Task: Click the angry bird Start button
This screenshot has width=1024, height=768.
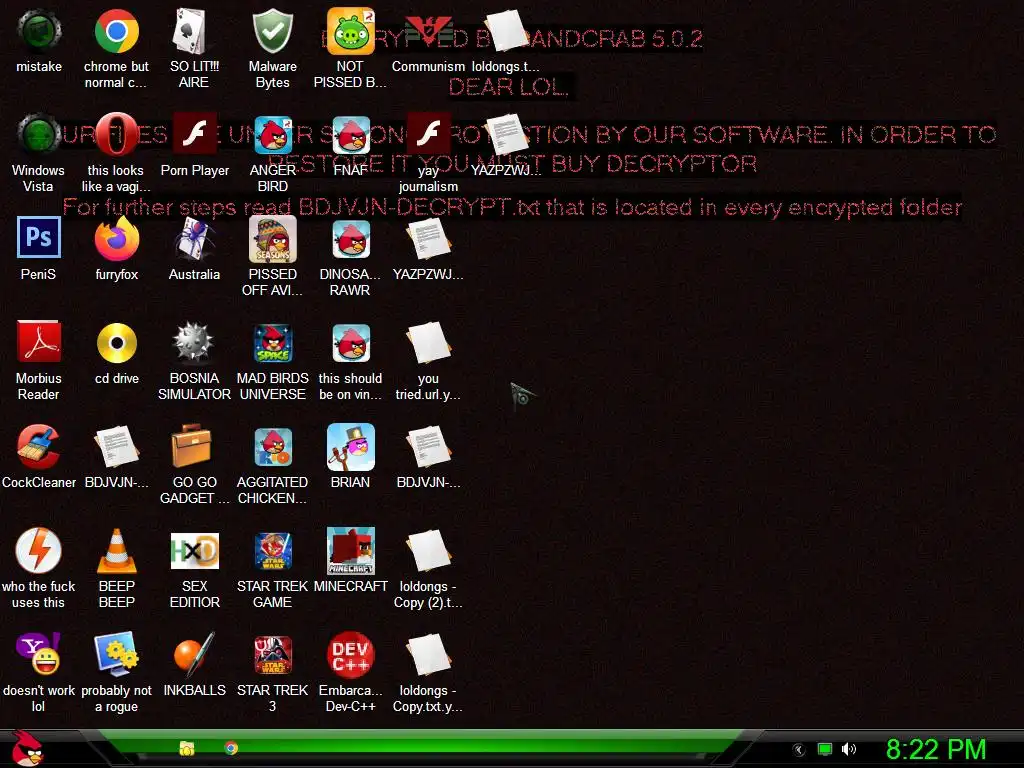Action: [27, 748]
